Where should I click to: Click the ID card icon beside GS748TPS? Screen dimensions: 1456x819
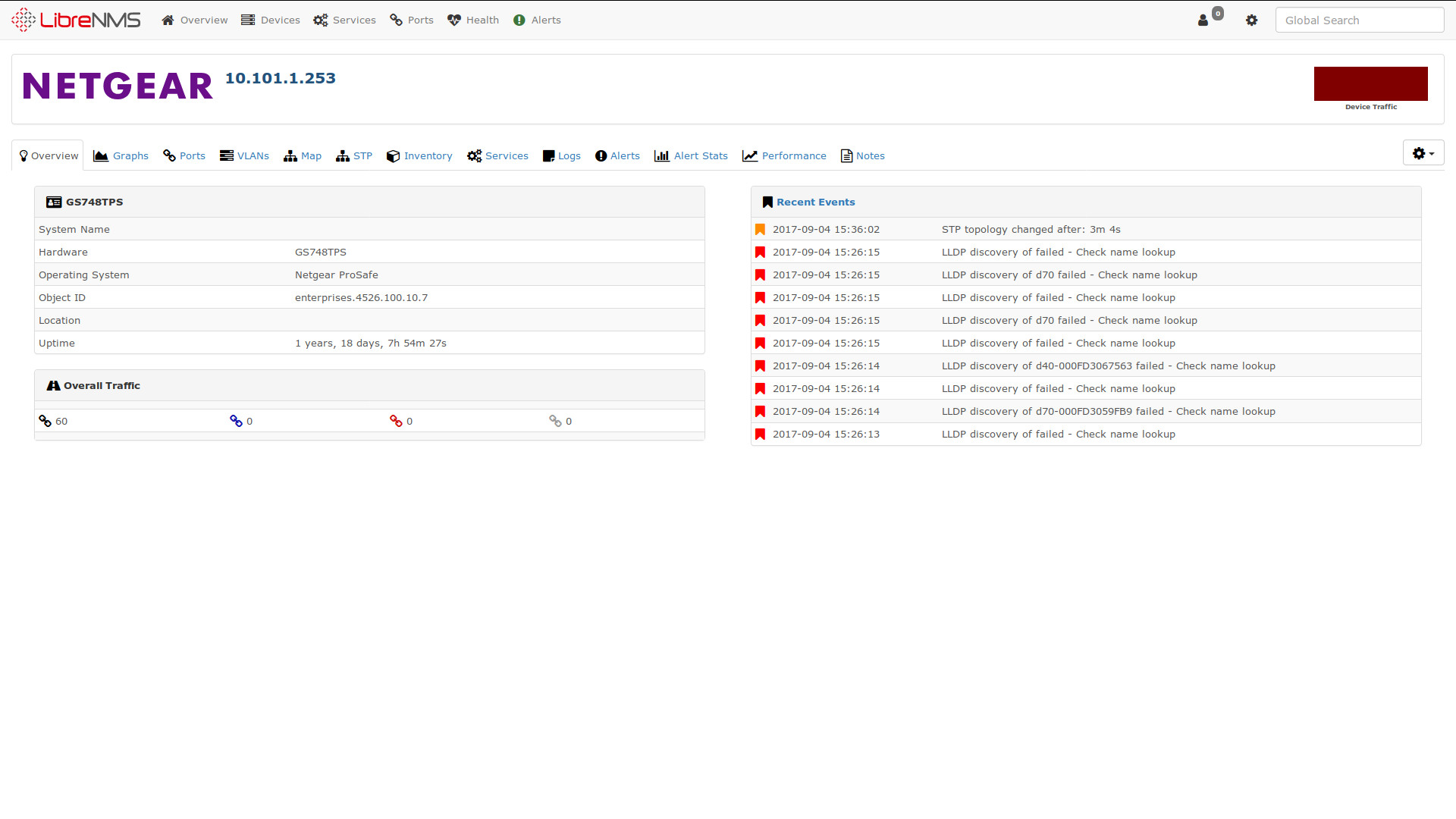click(x=54, y=202)
